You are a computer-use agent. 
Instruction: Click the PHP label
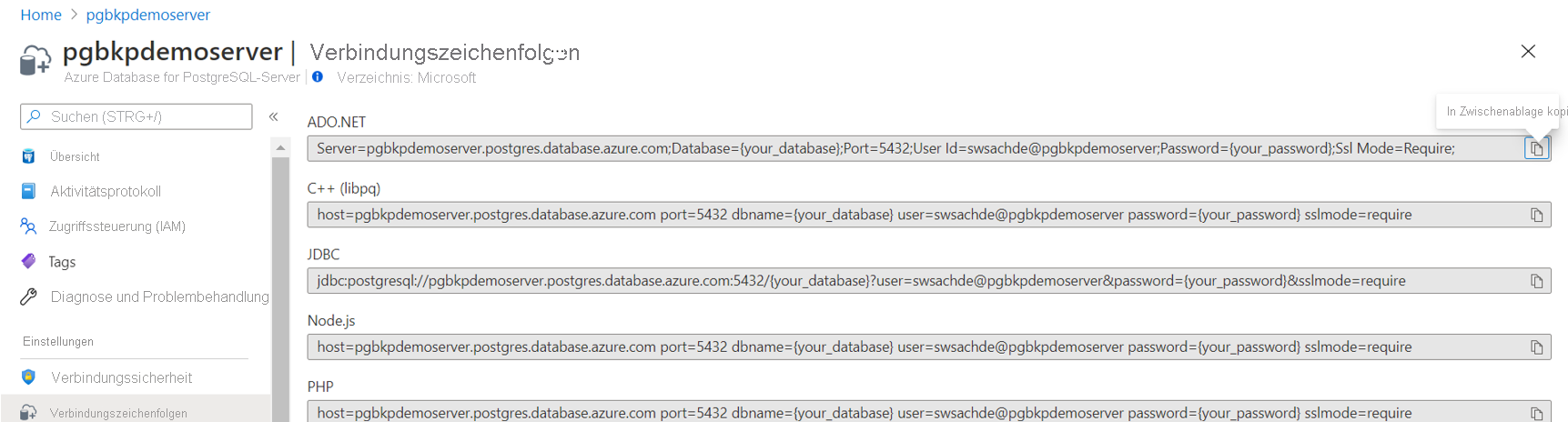320,387
